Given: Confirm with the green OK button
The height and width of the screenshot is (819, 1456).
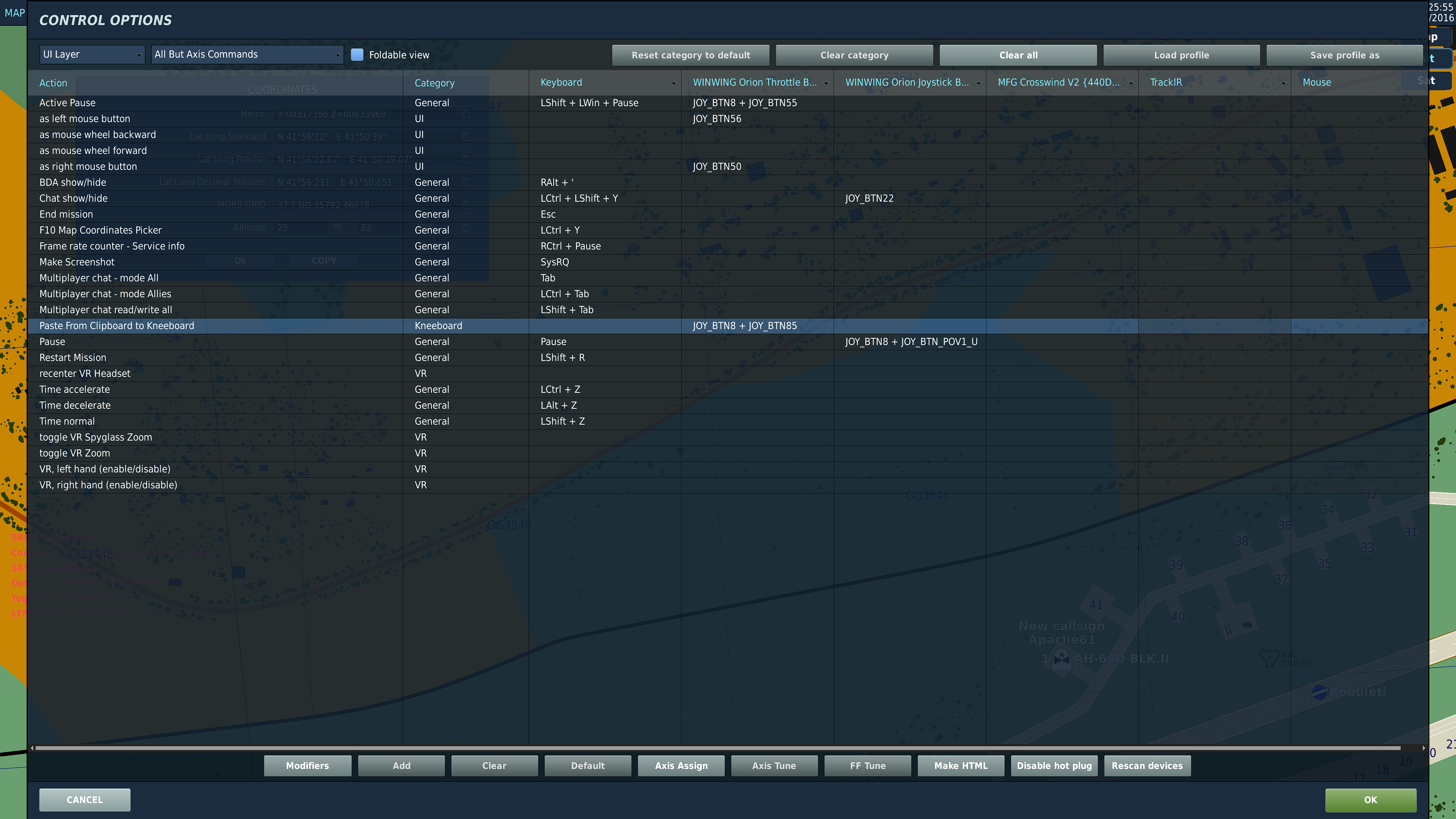Looking at the screenshot, I should click(x=1371, y=800).
